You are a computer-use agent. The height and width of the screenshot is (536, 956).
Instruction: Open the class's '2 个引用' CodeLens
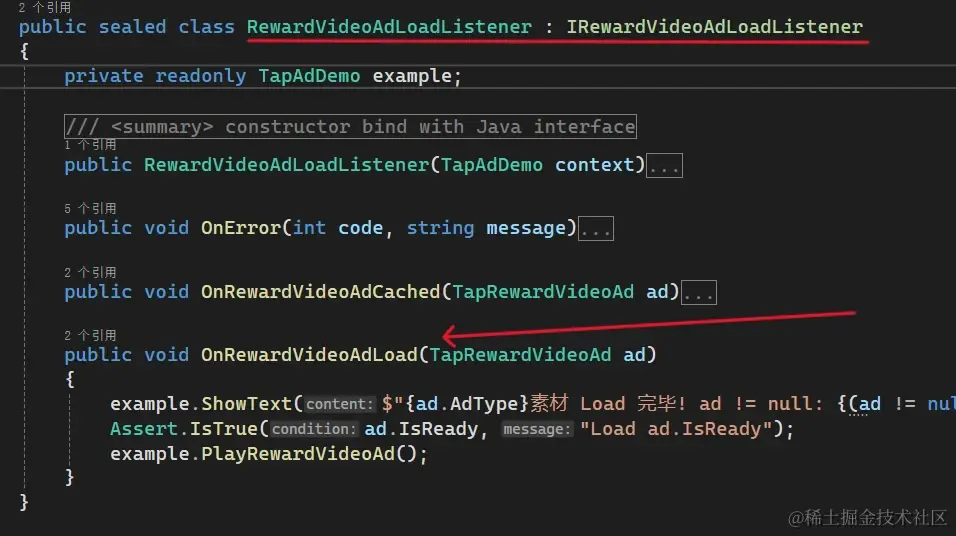point(45,7)
